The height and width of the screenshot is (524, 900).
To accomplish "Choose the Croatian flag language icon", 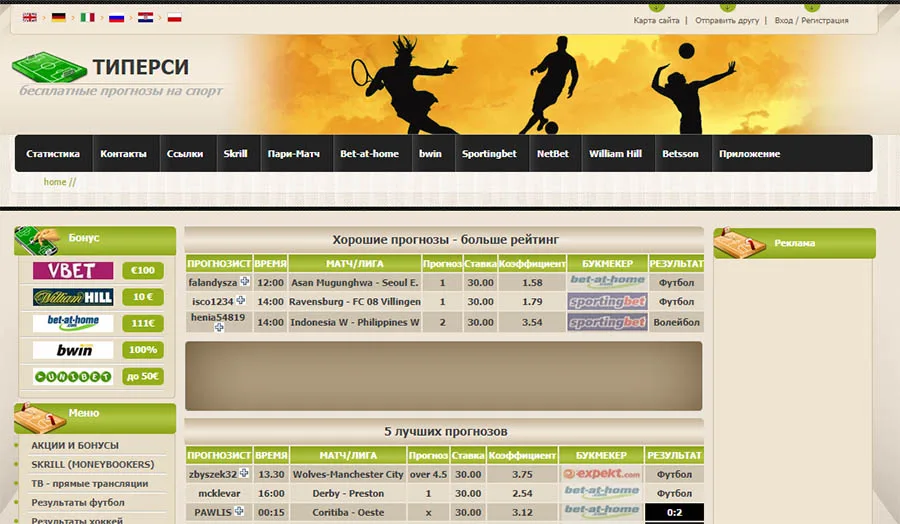I will click(x=145, y=17).
